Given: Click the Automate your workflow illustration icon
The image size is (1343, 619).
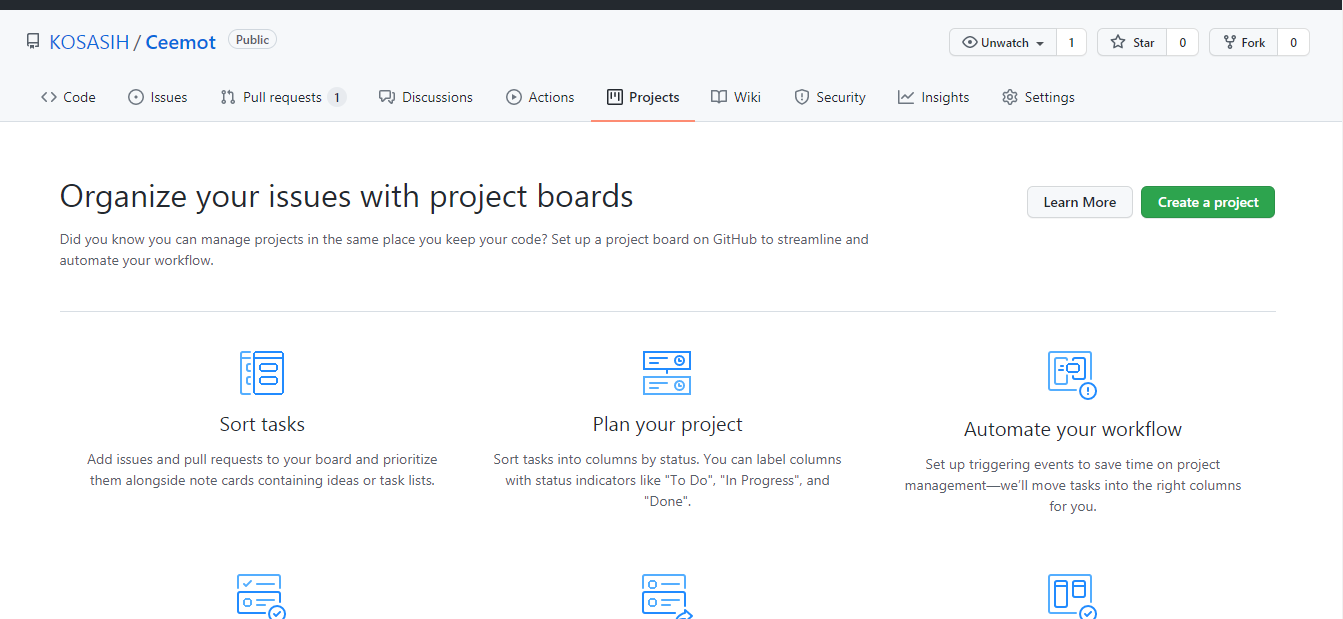Looking at the screenshot, I should [1072, 375].
